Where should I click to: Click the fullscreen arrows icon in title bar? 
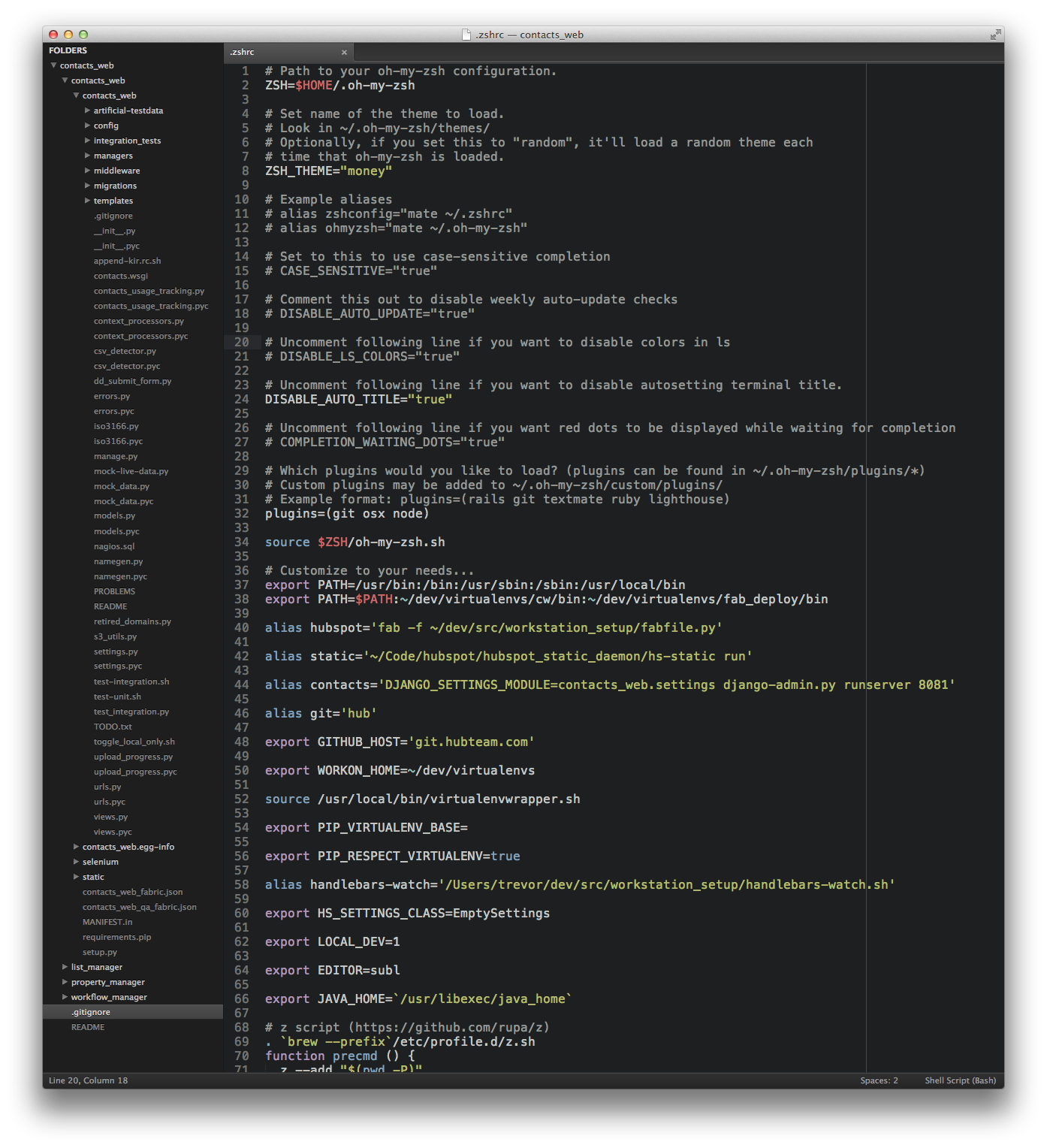click(995, 35)
